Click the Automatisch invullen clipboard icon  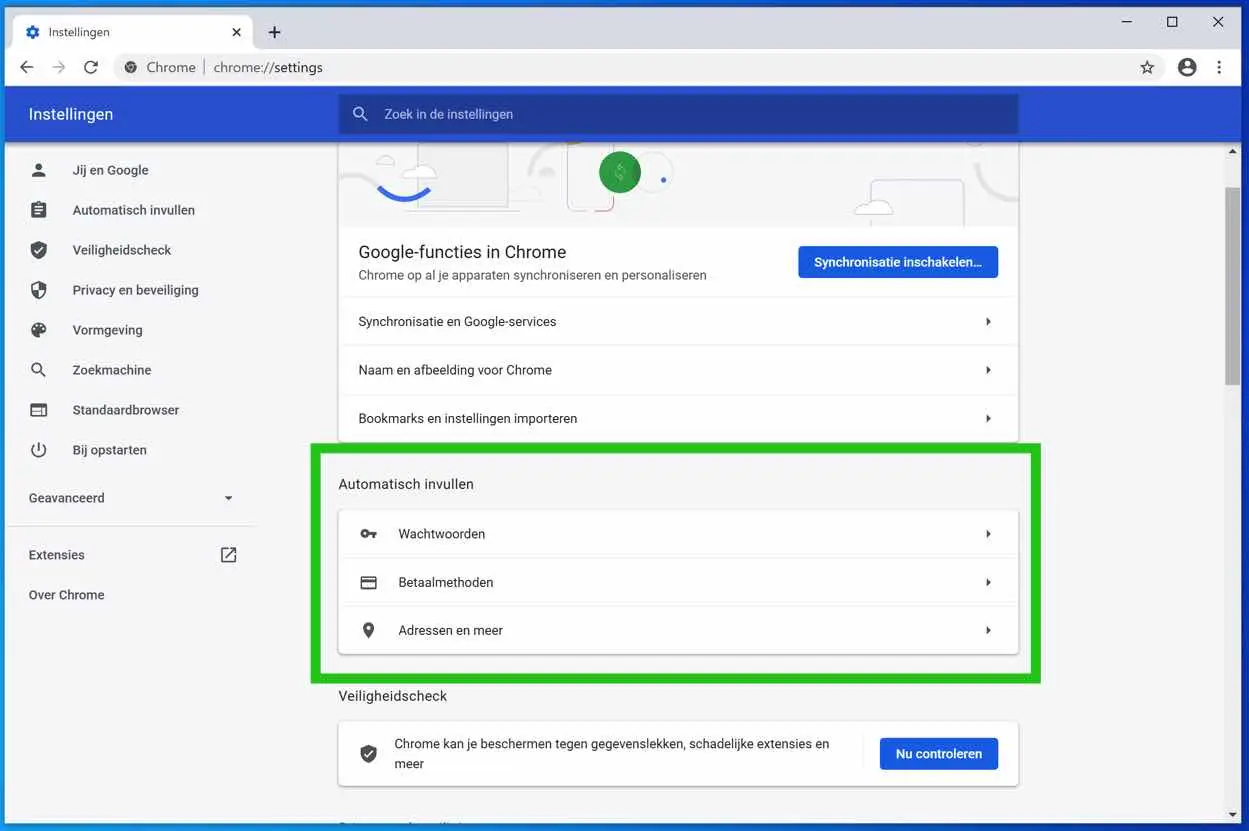(39, 210)
